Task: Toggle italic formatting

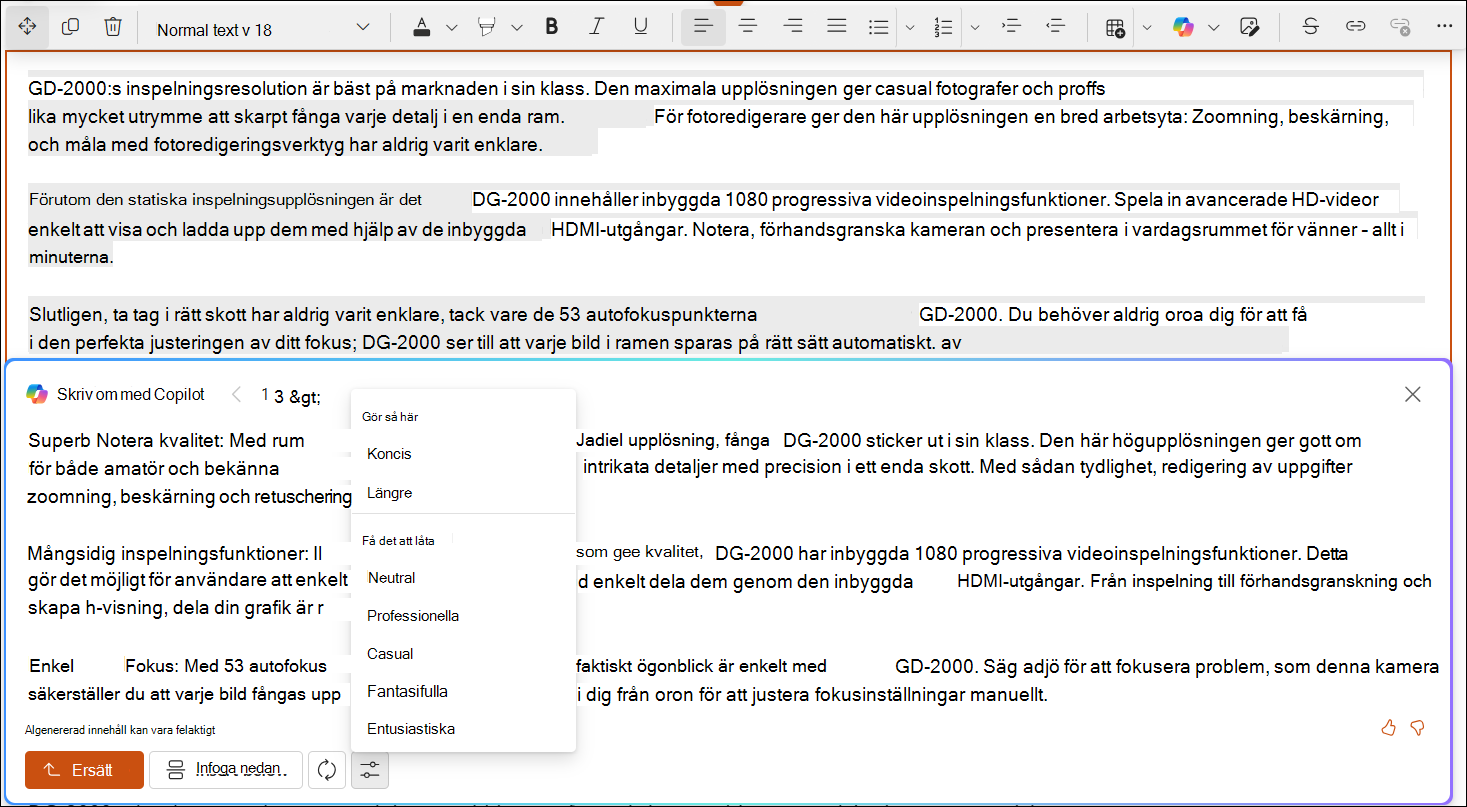Action: (597, 27)
